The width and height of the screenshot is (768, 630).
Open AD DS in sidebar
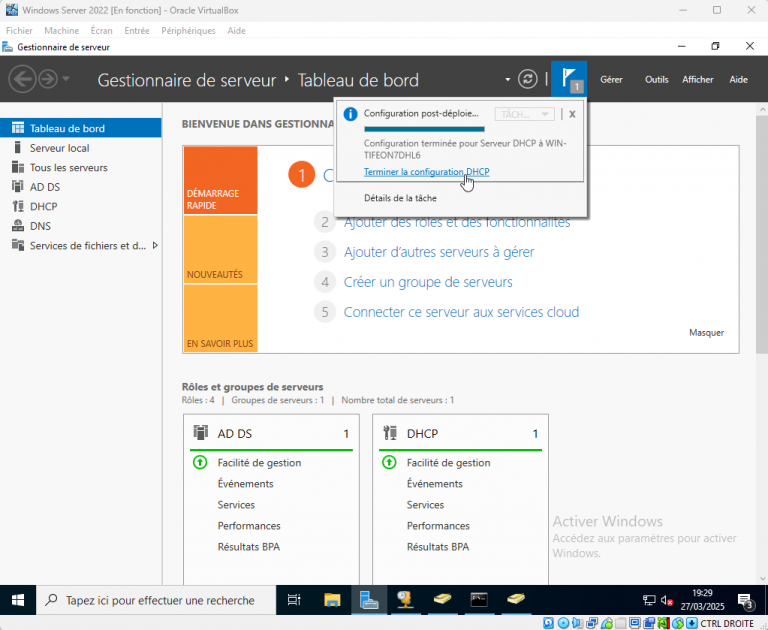(43, 187)
